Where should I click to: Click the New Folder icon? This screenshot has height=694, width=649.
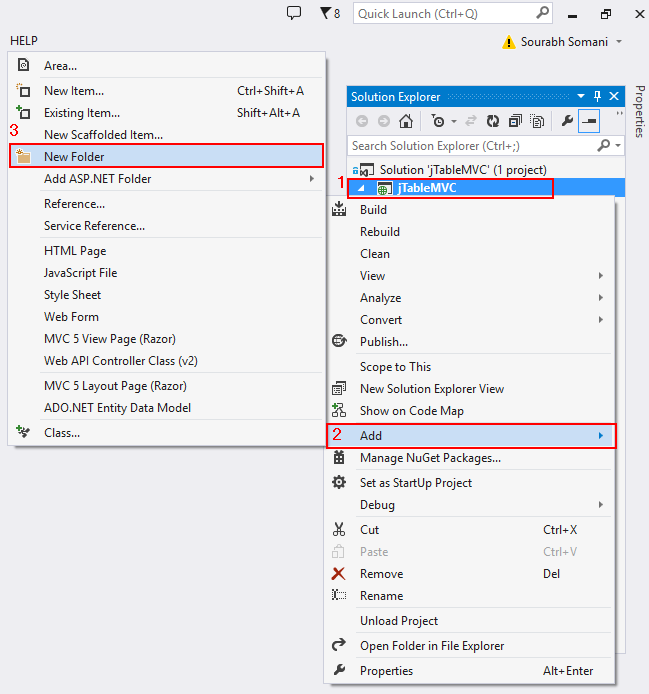click(23, 156)
